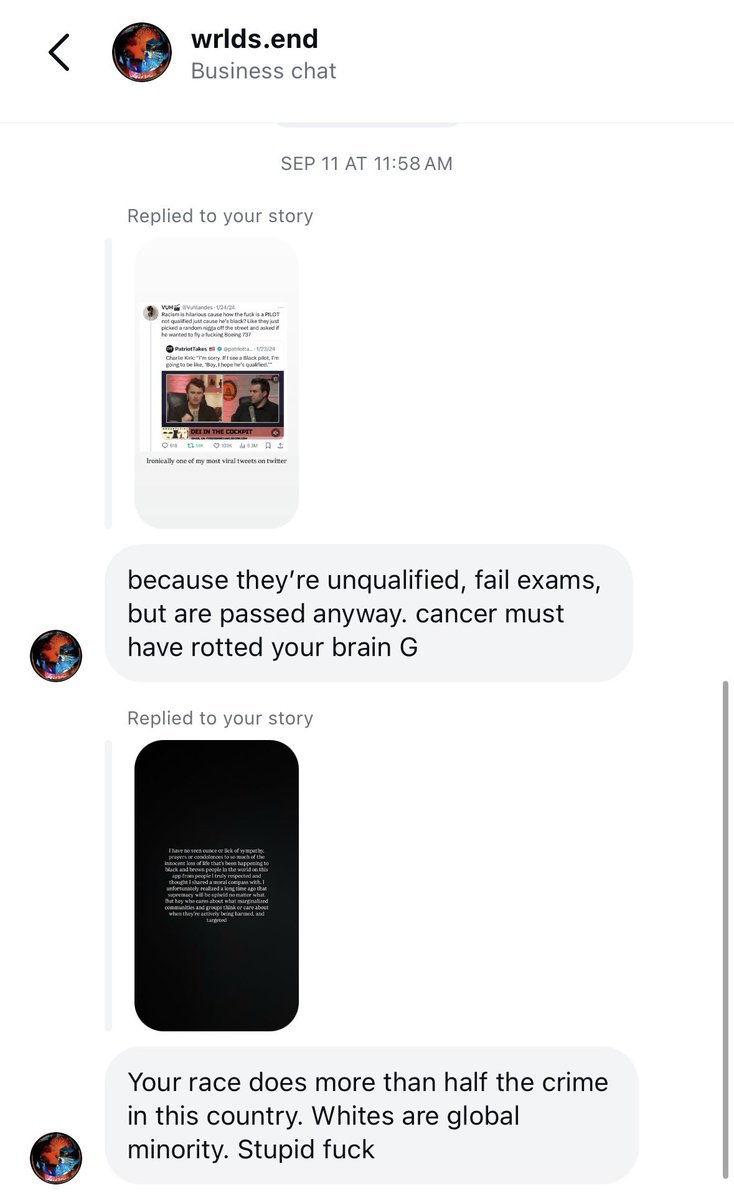Open the wrlds.end profile picture in header
Image resolution: width=734 pixels, height=1200 pixels.
[141, 52]
